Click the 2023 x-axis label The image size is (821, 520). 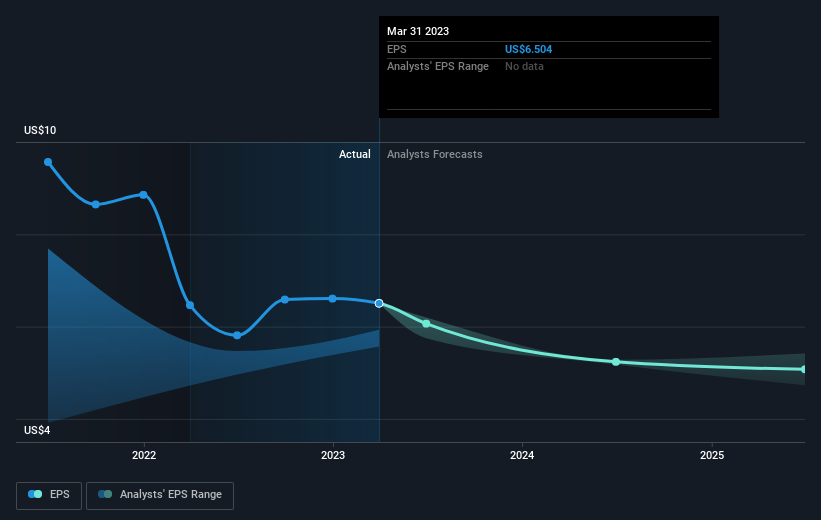[333, 455]
